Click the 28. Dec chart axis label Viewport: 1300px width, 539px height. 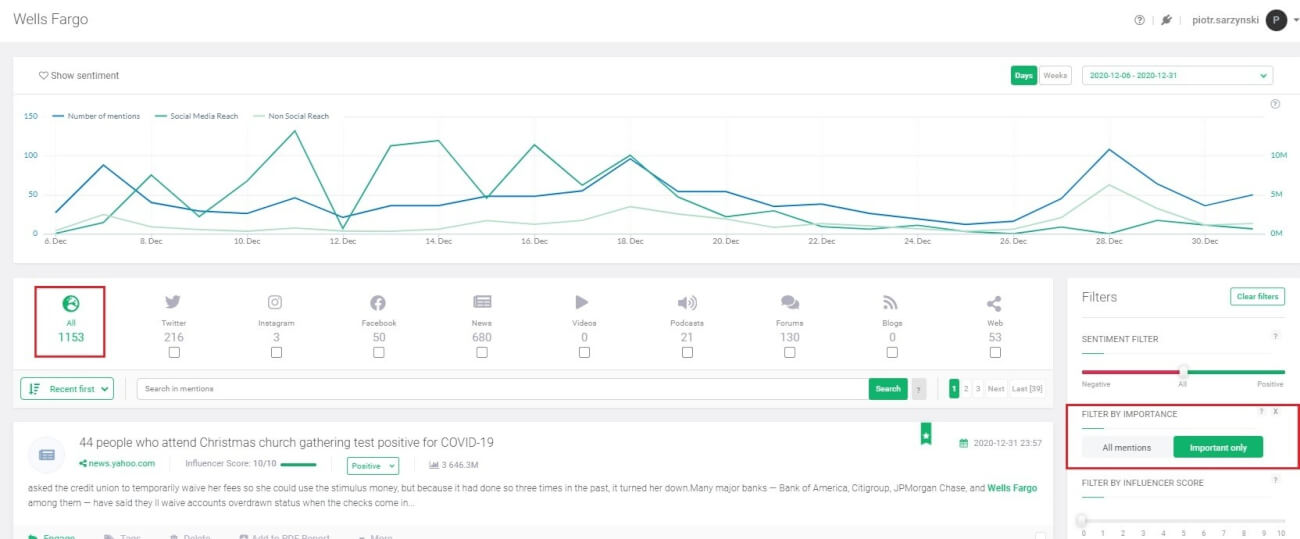pyautogui.click(x=1109, y=241)
